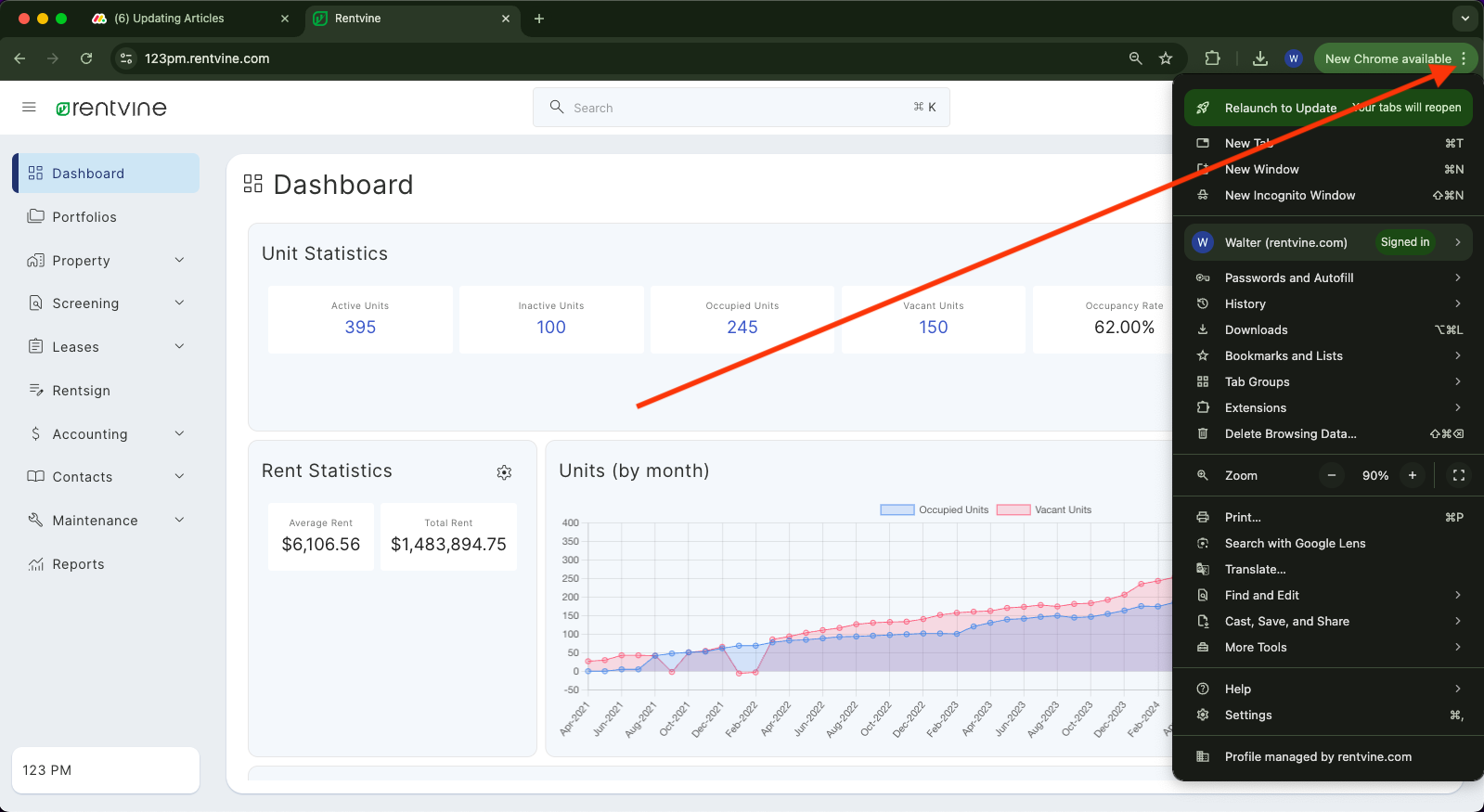Enter full screen from Zoom row icon
The width and height of the screenshot is (1484, 812).
click(x=1458, y=475)
